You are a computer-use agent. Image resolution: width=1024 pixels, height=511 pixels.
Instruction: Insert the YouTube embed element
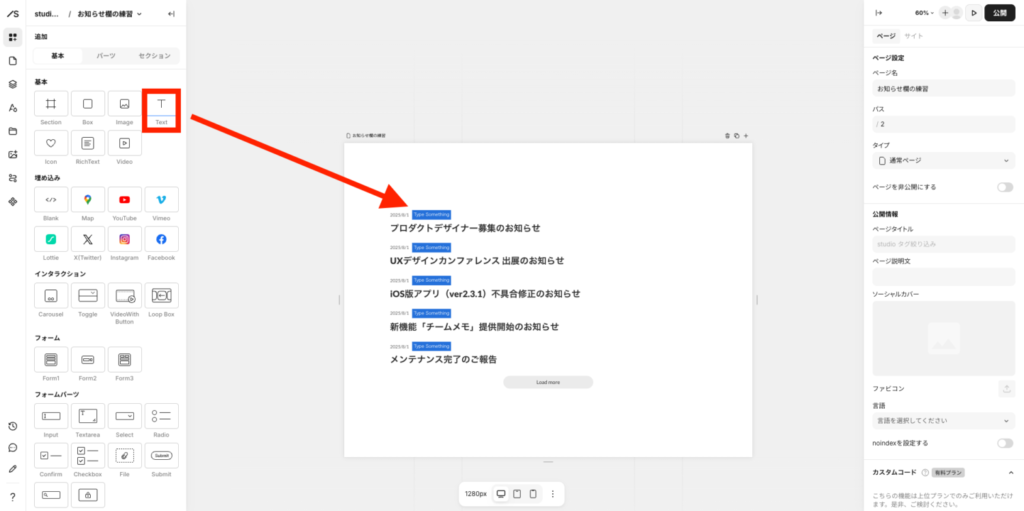(124, 200)
